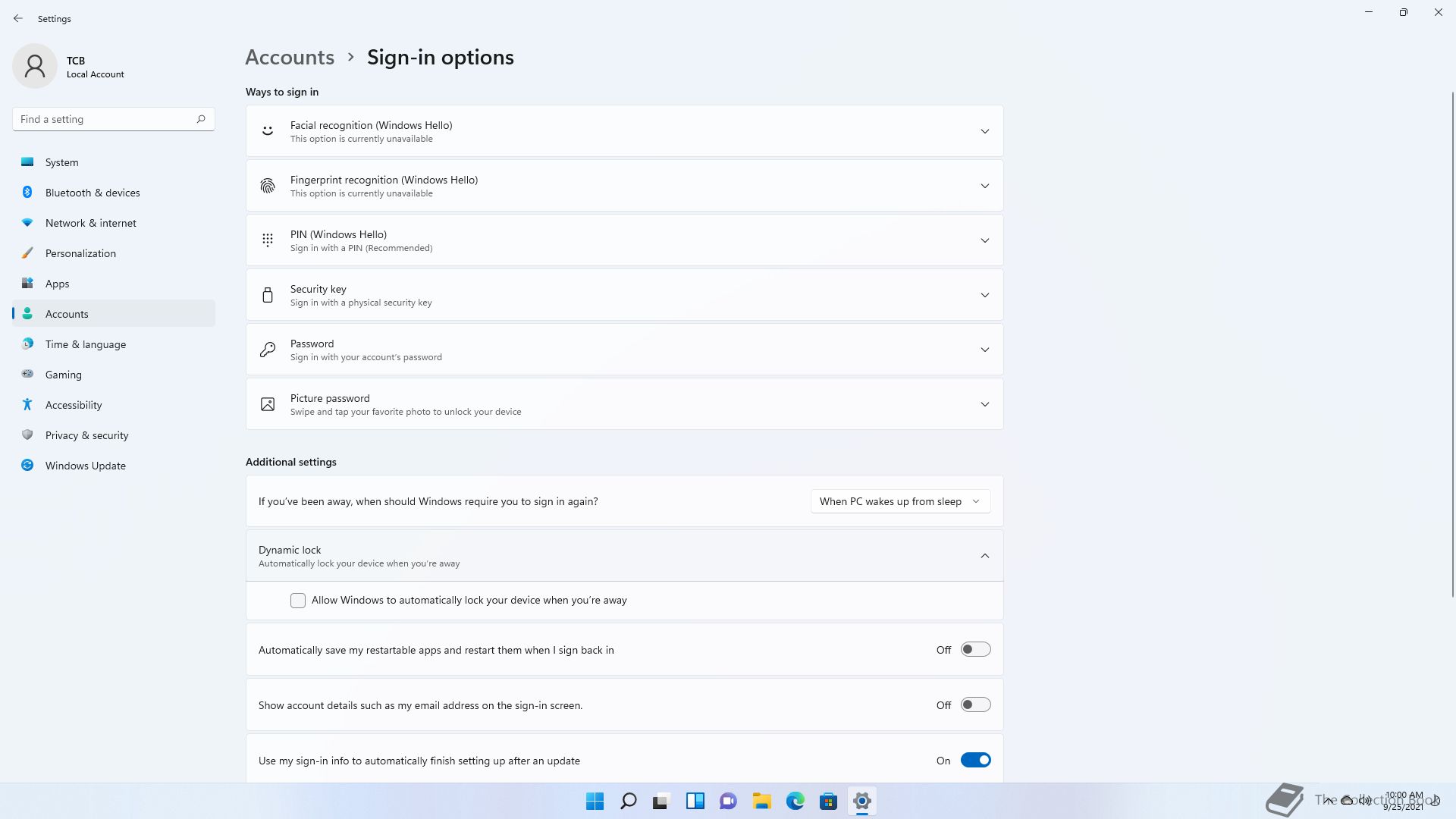This screenshot has height=819, width=1456.
Task: Click the Personalization paintbrush icon
Action: (x=27, y=253)
